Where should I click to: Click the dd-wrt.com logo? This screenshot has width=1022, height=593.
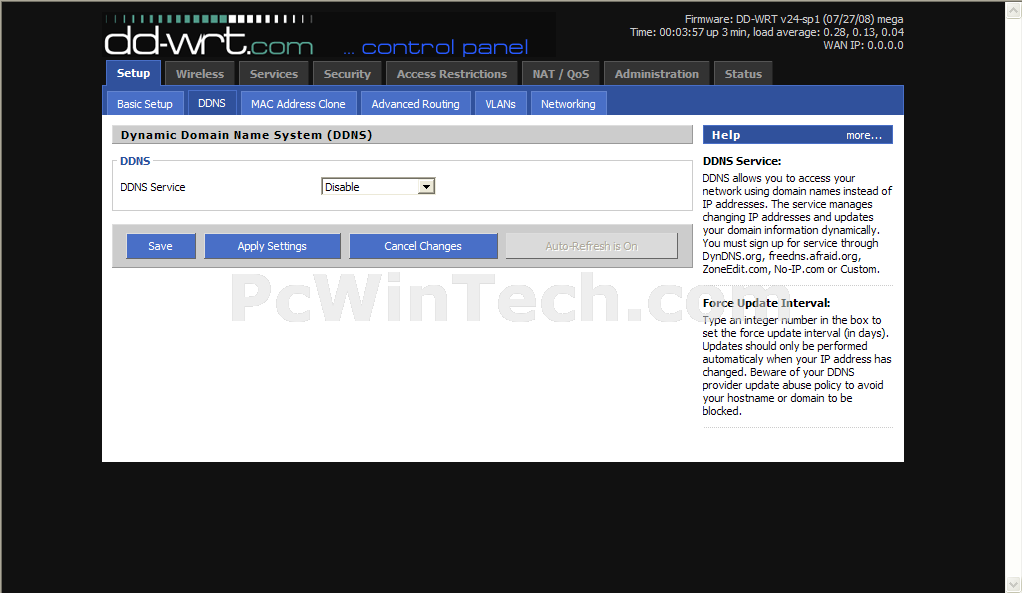pyautogui.click(x=209, y=38)
